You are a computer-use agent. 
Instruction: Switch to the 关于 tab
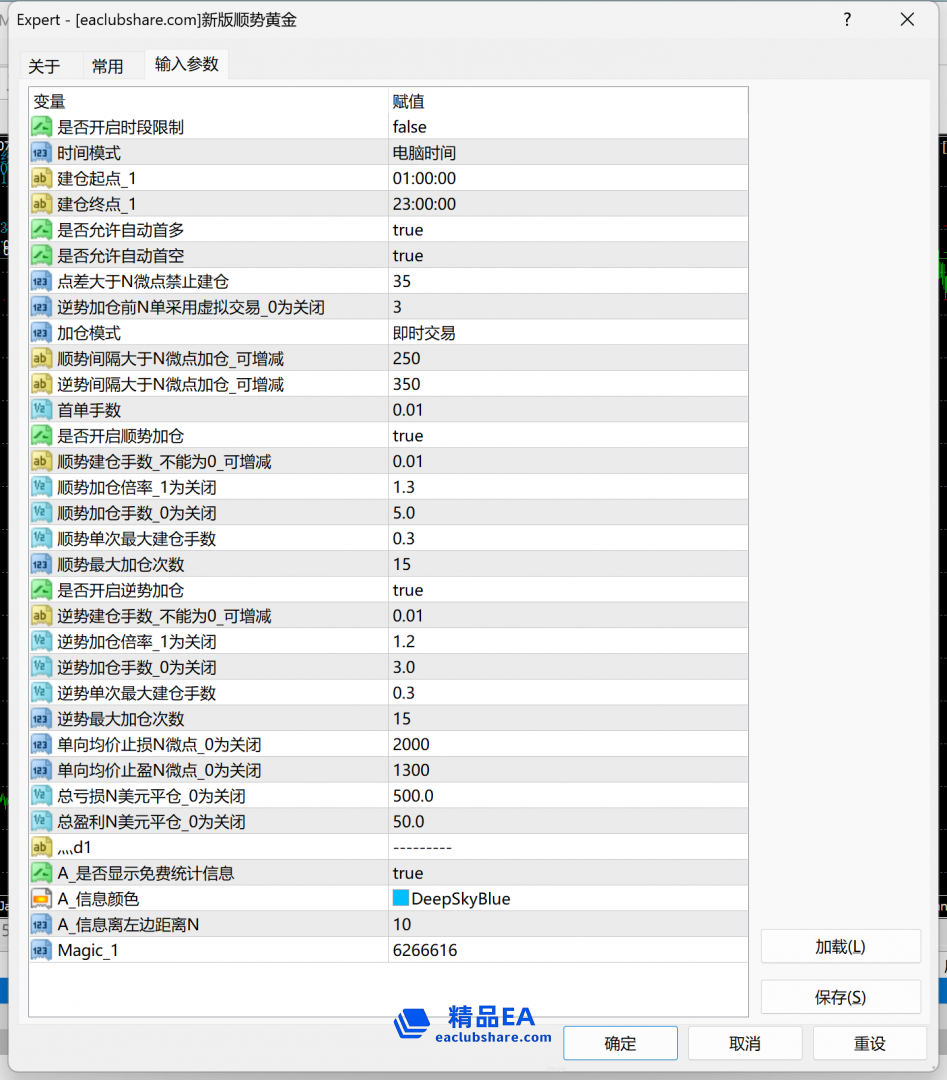pos(44,67)
